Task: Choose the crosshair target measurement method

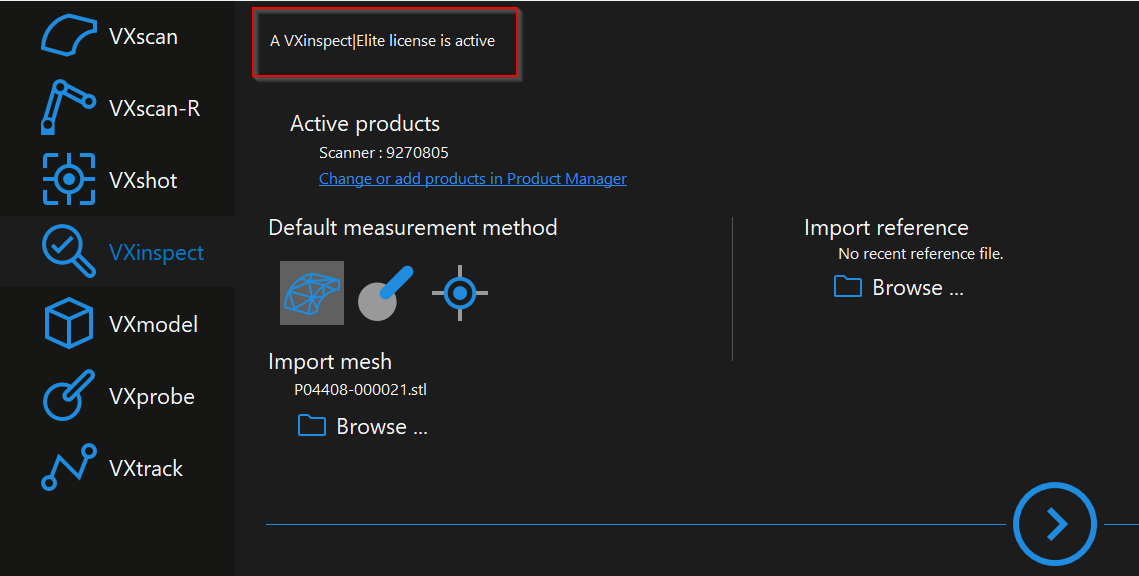Action: [460, 293]
